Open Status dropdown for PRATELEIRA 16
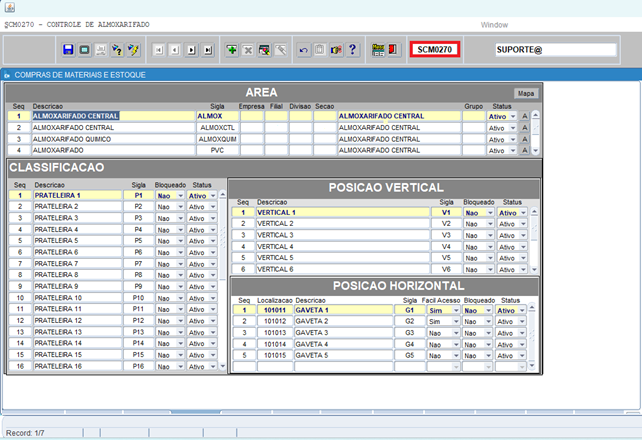This screenshot has width=642, height=440. click(x=213, y=366)
